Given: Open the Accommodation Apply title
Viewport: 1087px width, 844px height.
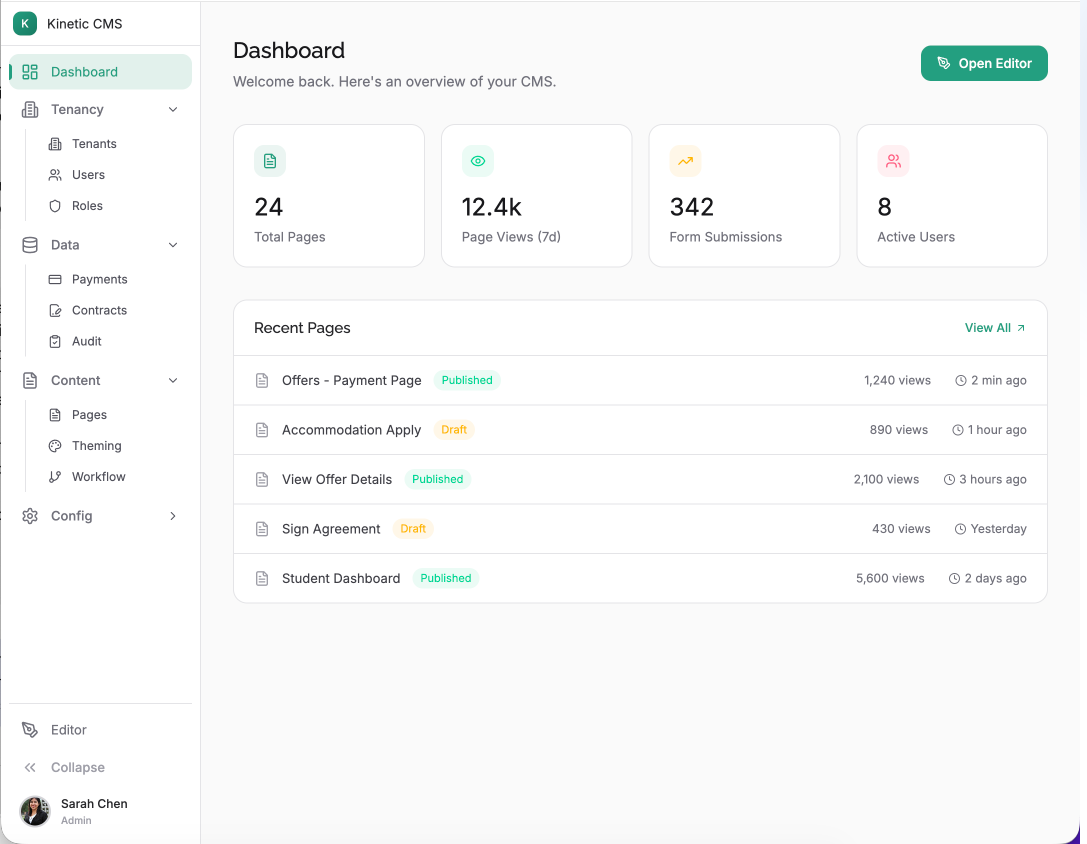Looking at the screenshot, I should pos(351,430).
